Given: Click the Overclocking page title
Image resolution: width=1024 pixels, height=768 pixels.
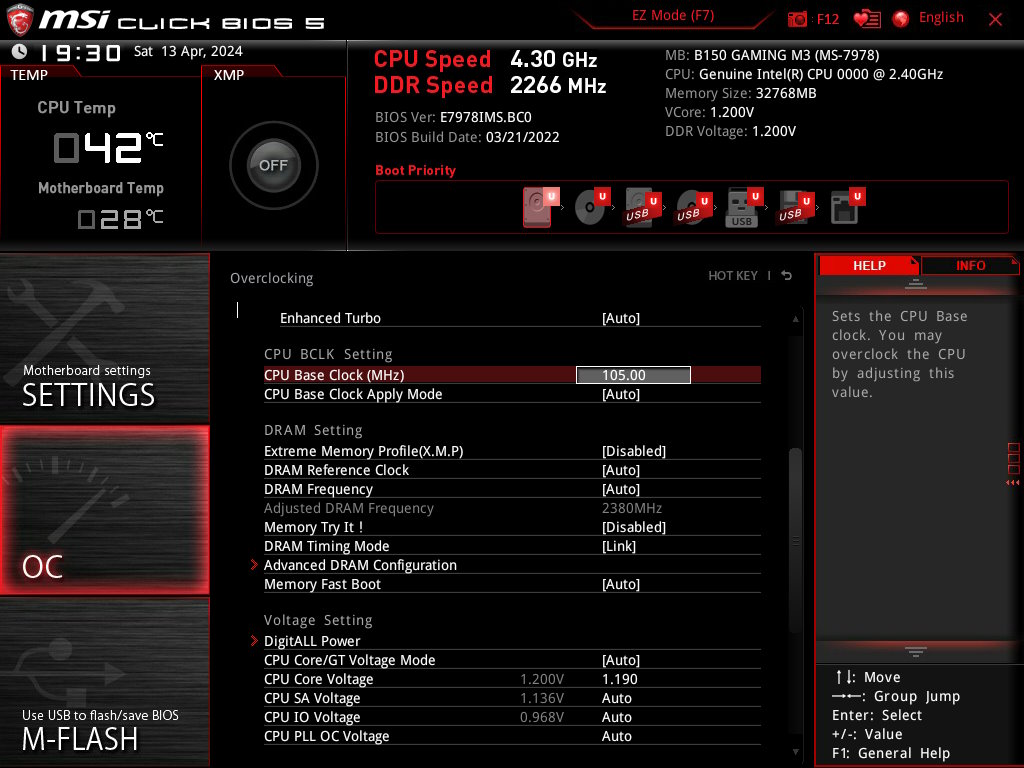Looking at the screenshot, I should pos(272,278).
